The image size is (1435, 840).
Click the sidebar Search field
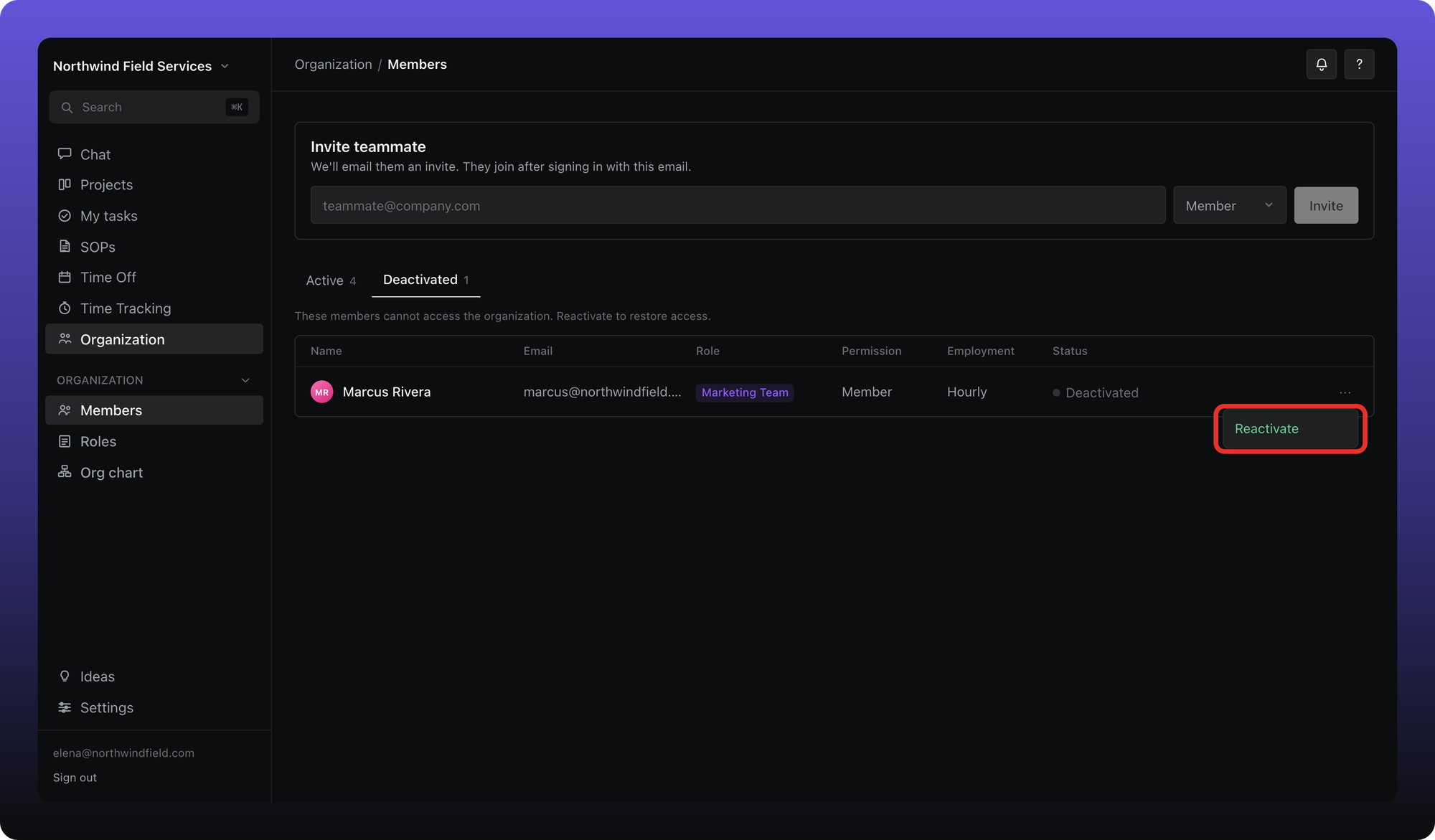click(x=154, y=108)
